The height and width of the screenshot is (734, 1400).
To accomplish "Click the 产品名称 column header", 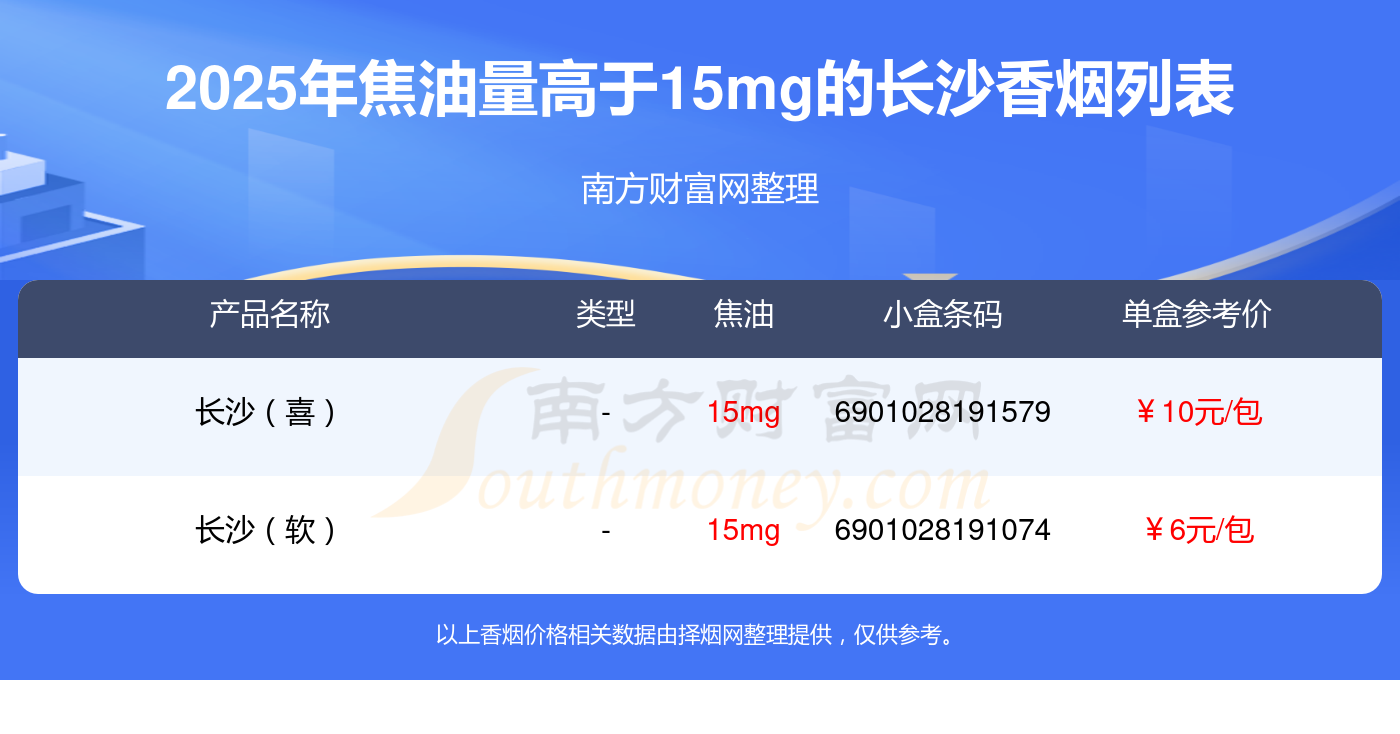I will click(269, 314).
